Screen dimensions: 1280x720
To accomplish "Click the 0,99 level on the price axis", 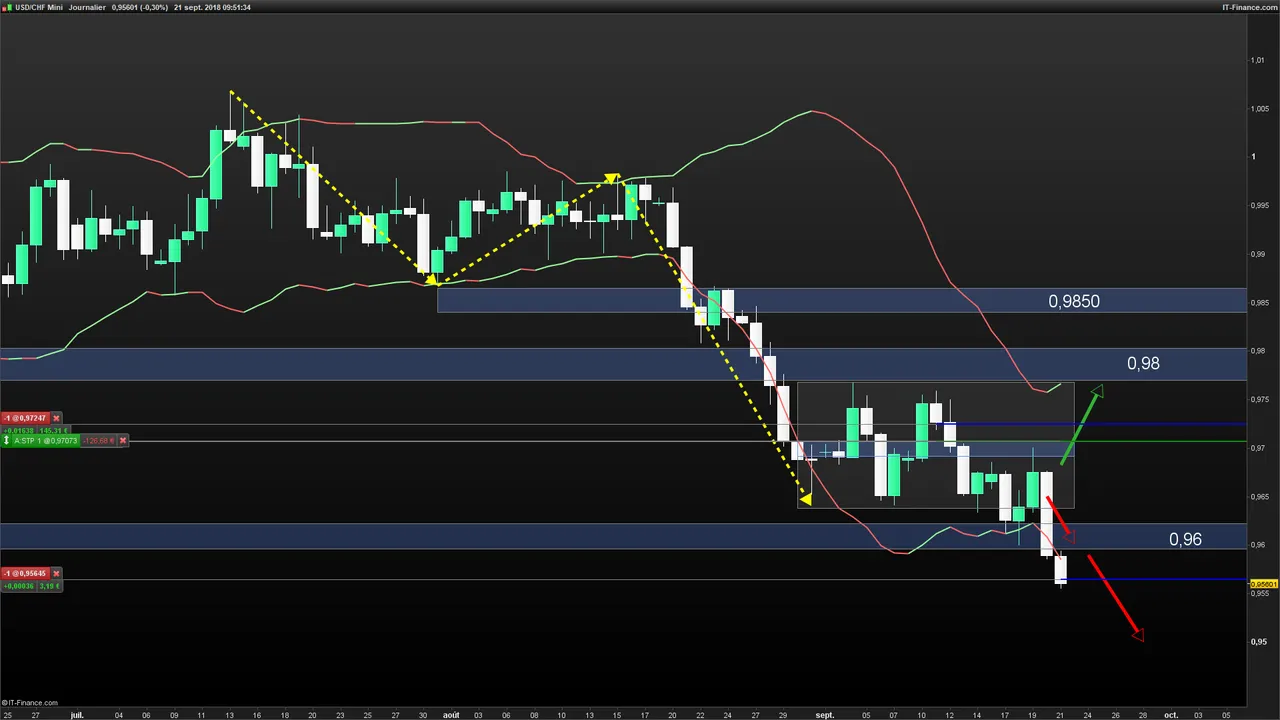I will tap(1257, 254).
